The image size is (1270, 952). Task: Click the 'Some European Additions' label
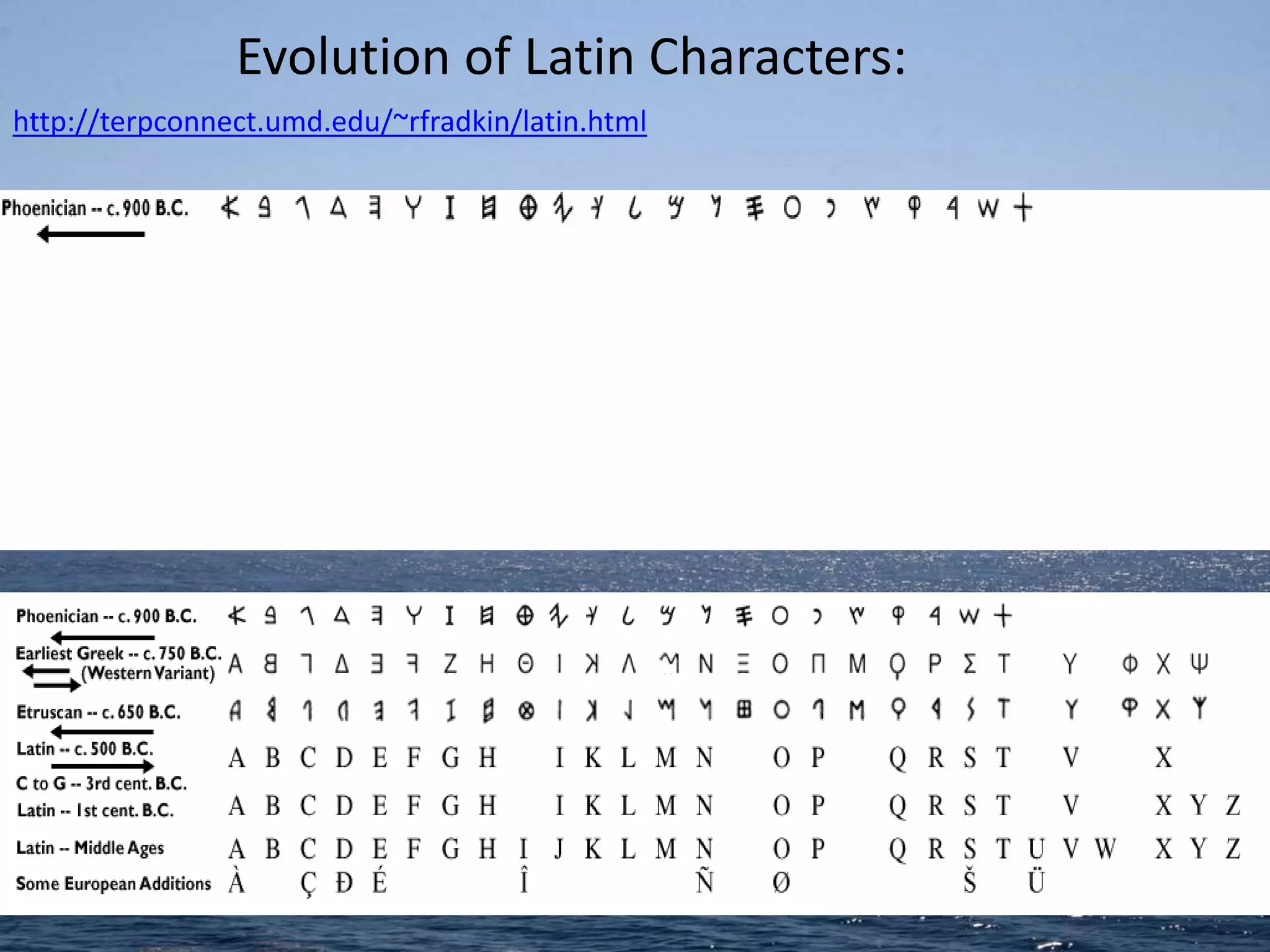[113, 883]
